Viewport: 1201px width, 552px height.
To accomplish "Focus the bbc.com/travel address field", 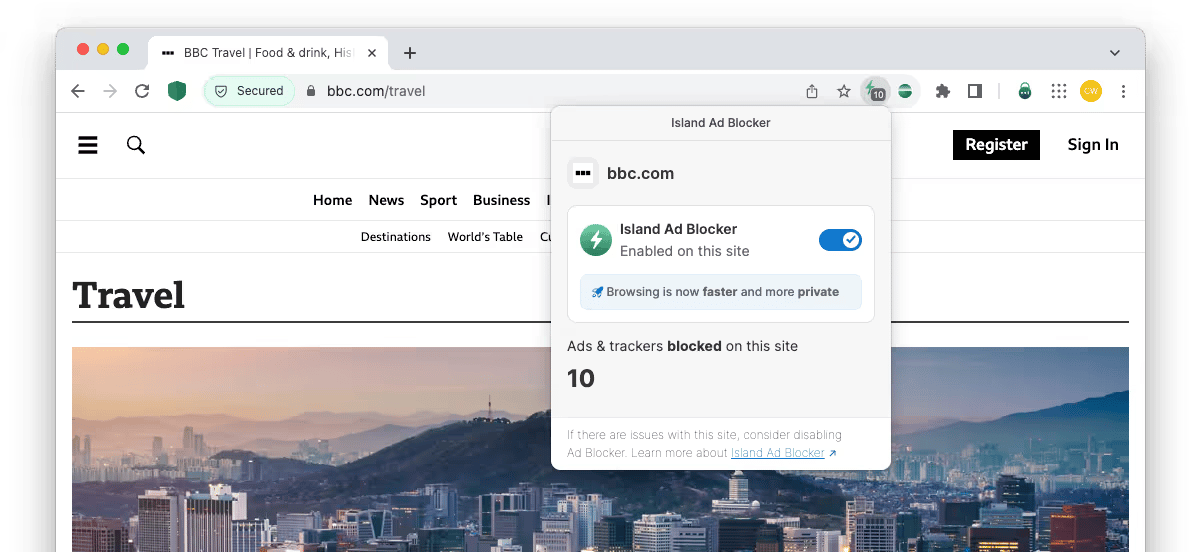I will point(376,91).
